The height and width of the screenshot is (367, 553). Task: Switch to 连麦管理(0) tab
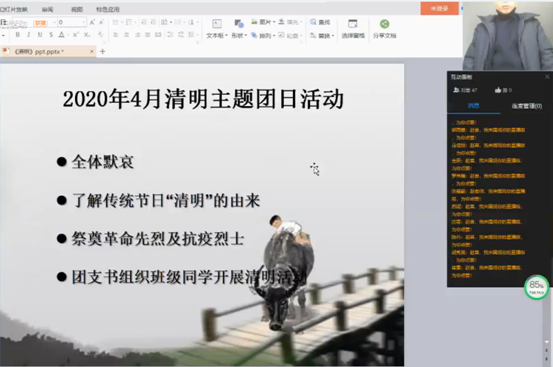[527, 106]
